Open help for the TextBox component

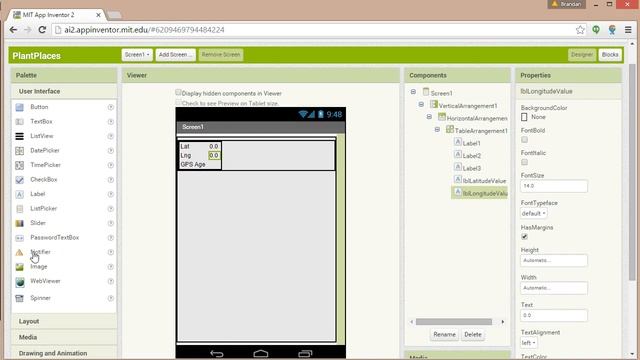coord(111,122)
